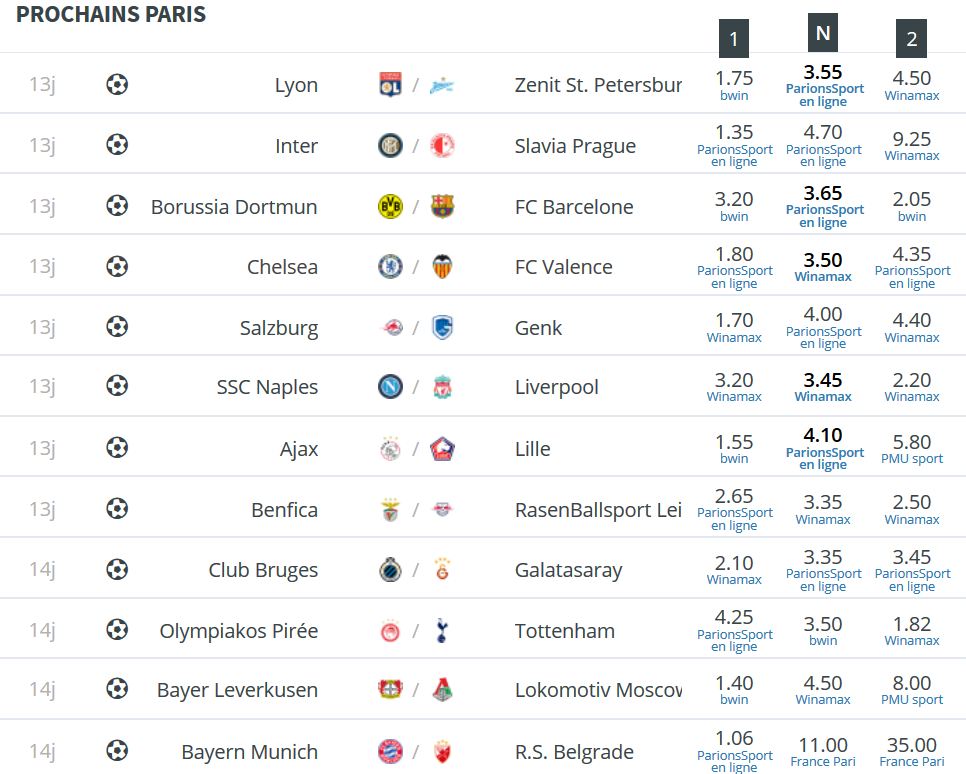The height and width of the screenshot is (774, 966).
Task: Click the Chelsea club badge
Action: point(390,267)
